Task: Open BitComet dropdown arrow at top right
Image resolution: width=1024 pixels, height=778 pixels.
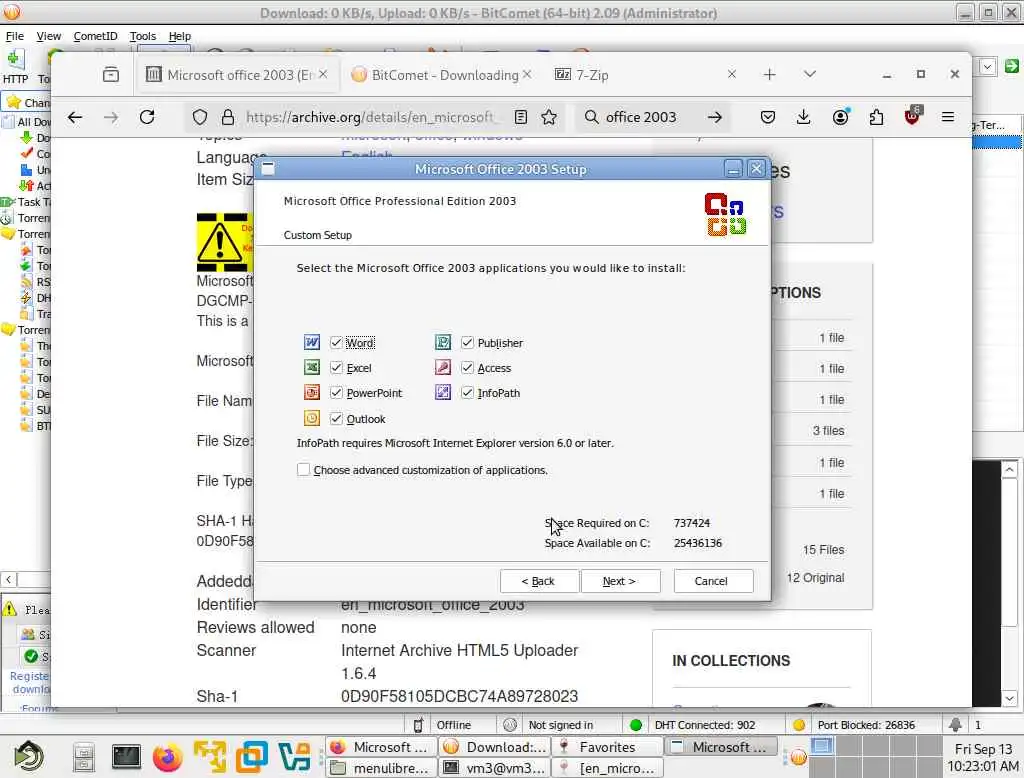Action: coord(987,66)
